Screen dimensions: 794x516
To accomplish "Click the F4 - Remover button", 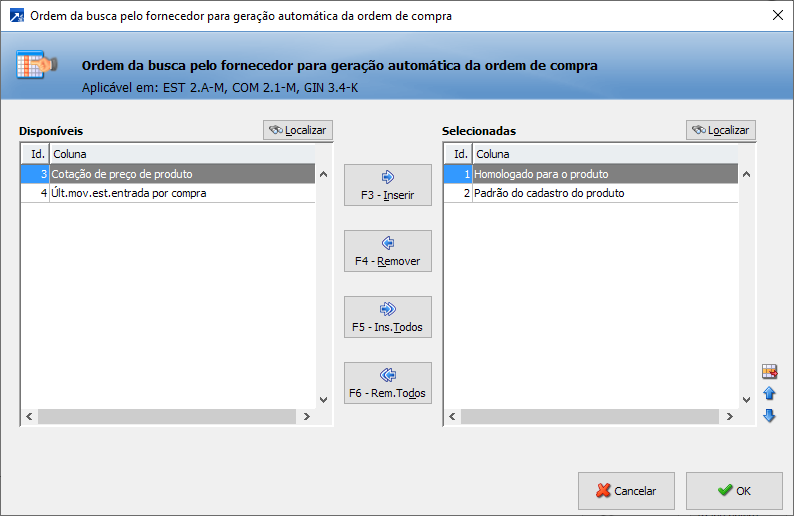I will [388, 251].
